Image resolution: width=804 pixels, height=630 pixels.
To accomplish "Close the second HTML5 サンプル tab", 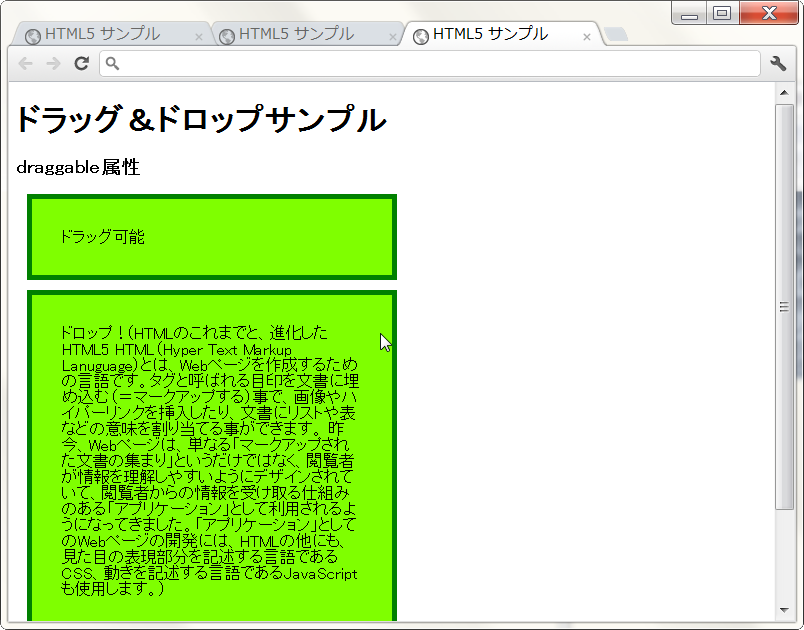I will click(393, 37).
